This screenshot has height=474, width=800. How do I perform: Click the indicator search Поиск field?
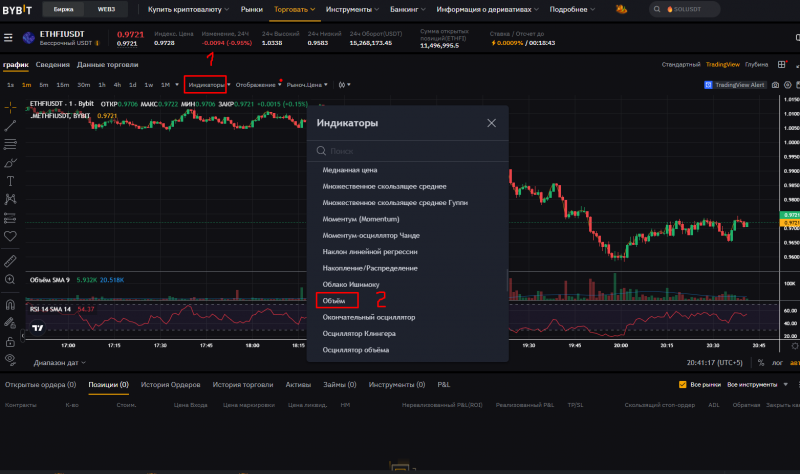pyautogui.click(x=408, y=151)
